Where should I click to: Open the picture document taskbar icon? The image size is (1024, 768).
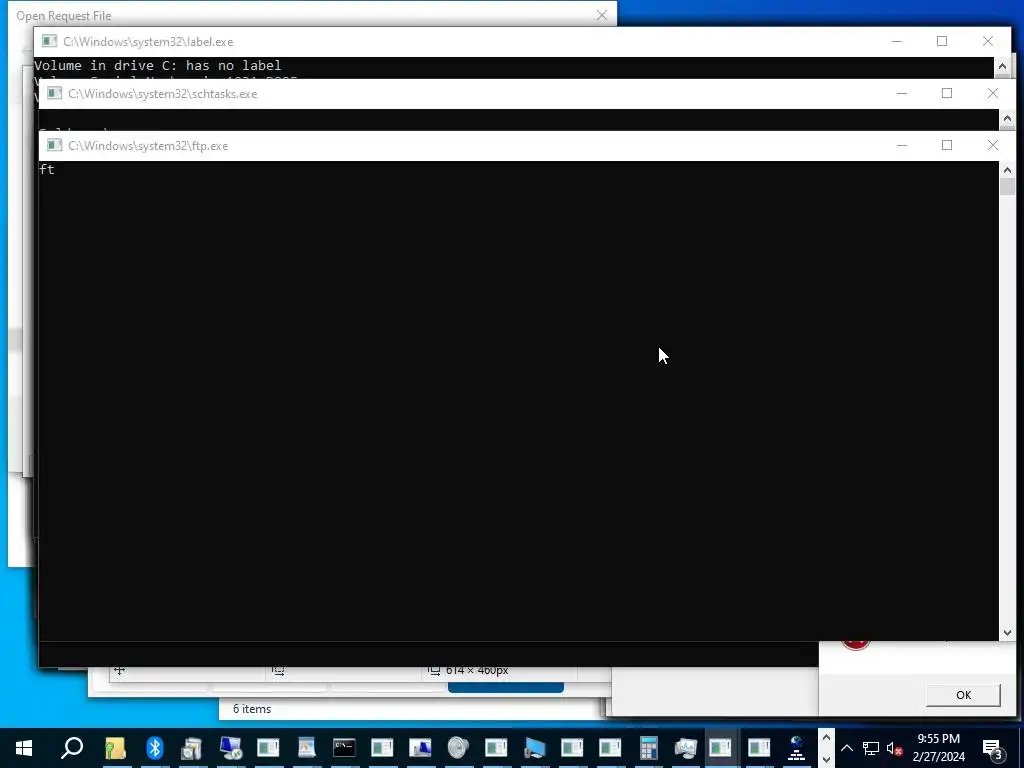(x=306, y=748)
